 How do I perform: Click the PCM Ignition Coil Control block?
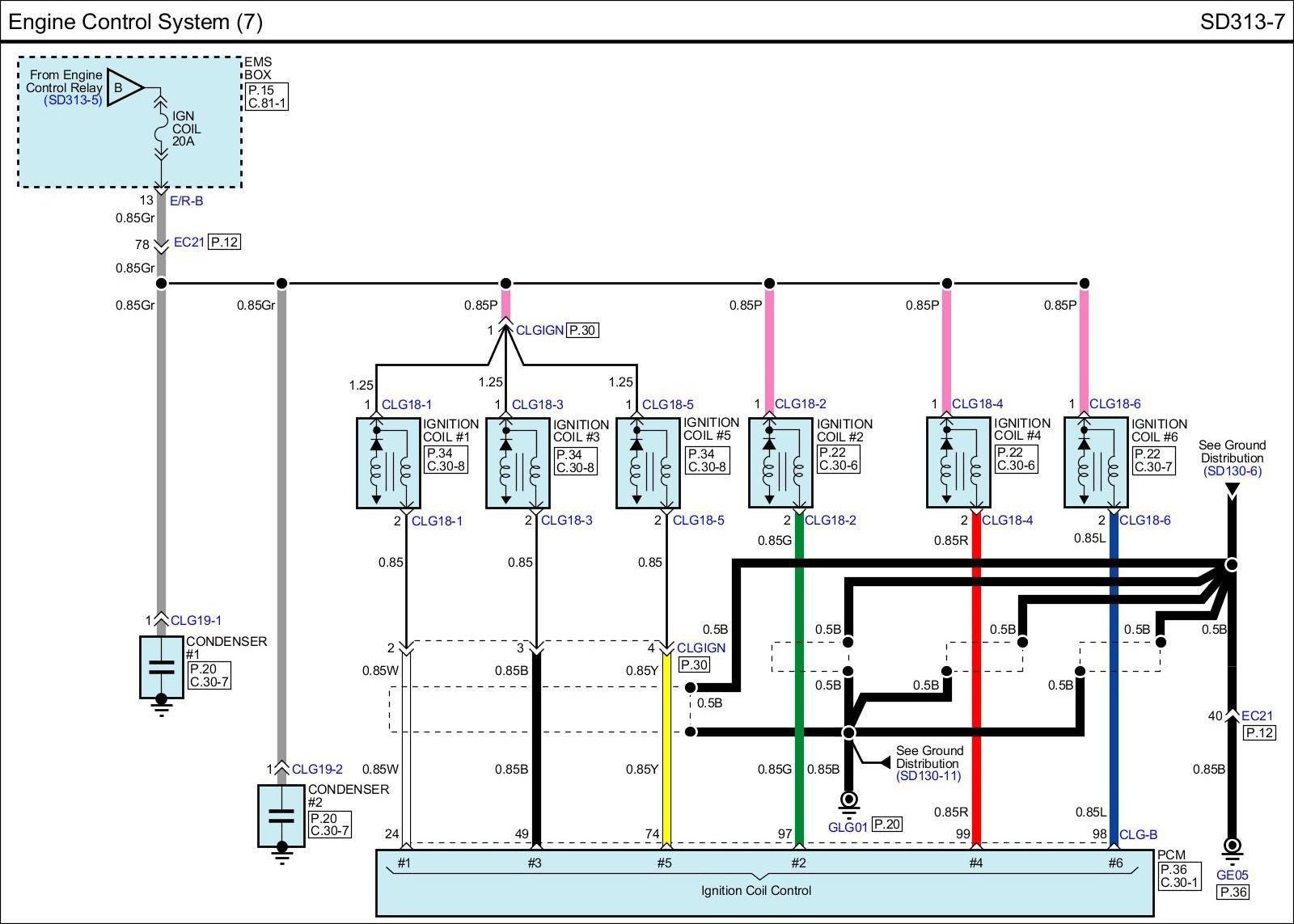click(764, 883)
